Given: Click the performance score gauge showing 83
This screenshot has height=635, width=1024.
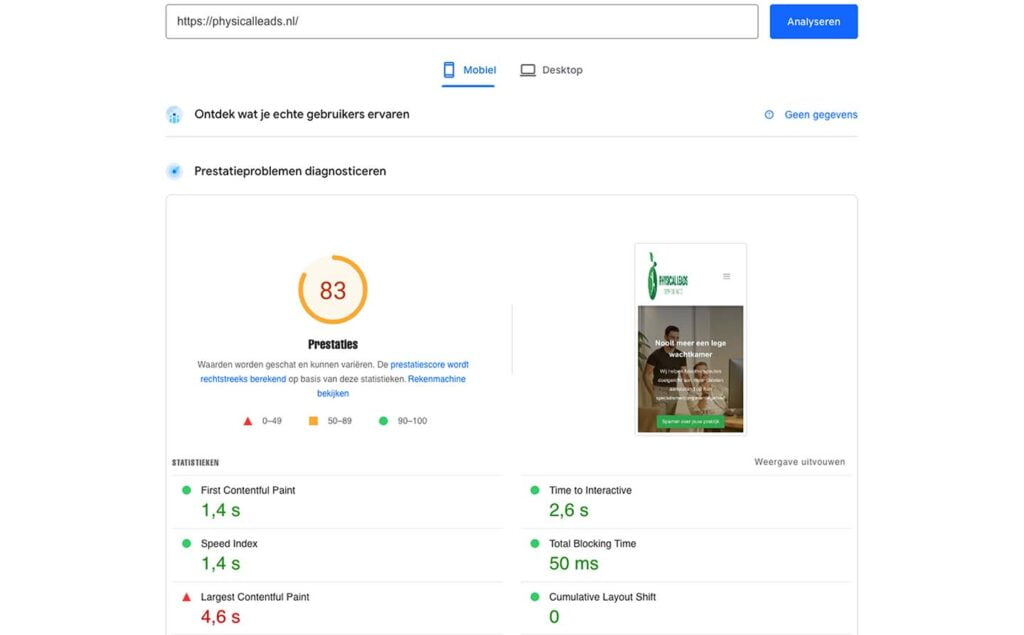Looking at the screenshot, I should coord(333,290).
